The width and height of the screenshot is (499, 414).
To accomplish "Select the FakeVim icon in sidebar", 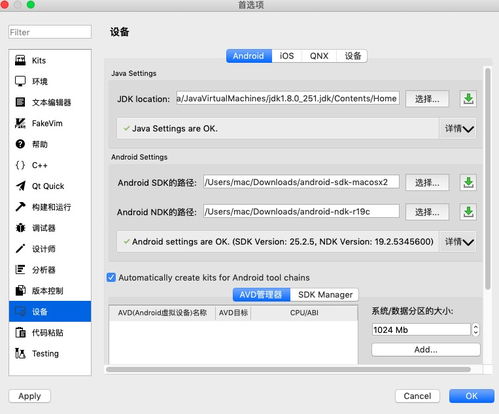I will tap(20, 123).
